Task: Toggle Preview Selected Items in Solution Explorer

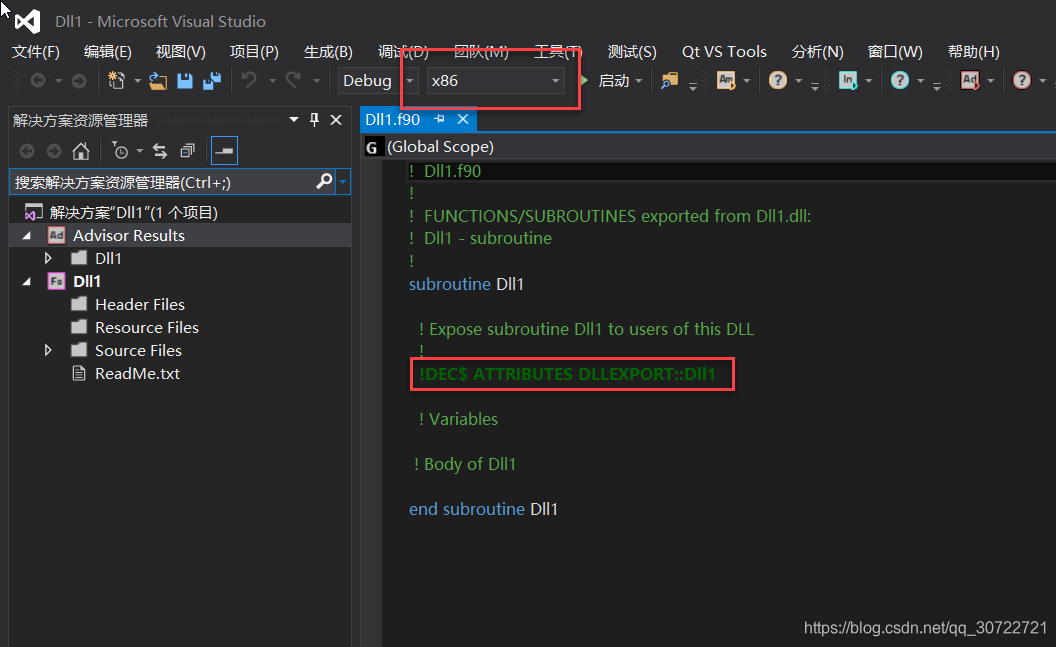Action: click(x=223, y=150)
